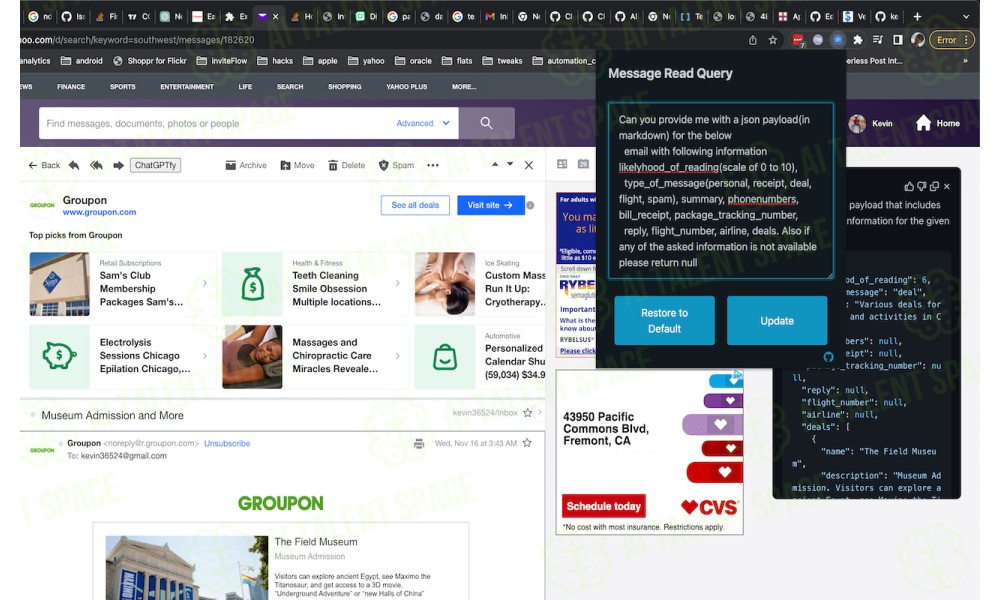Click the ChatGPTfy button
1000x600 pixels.
click(x=155, y=165)
